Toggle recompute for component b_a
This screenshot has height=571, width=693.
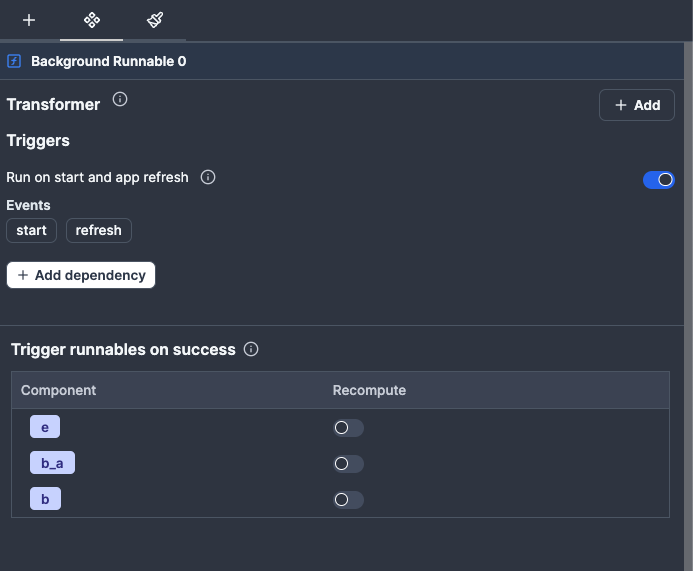coord(348,464)
